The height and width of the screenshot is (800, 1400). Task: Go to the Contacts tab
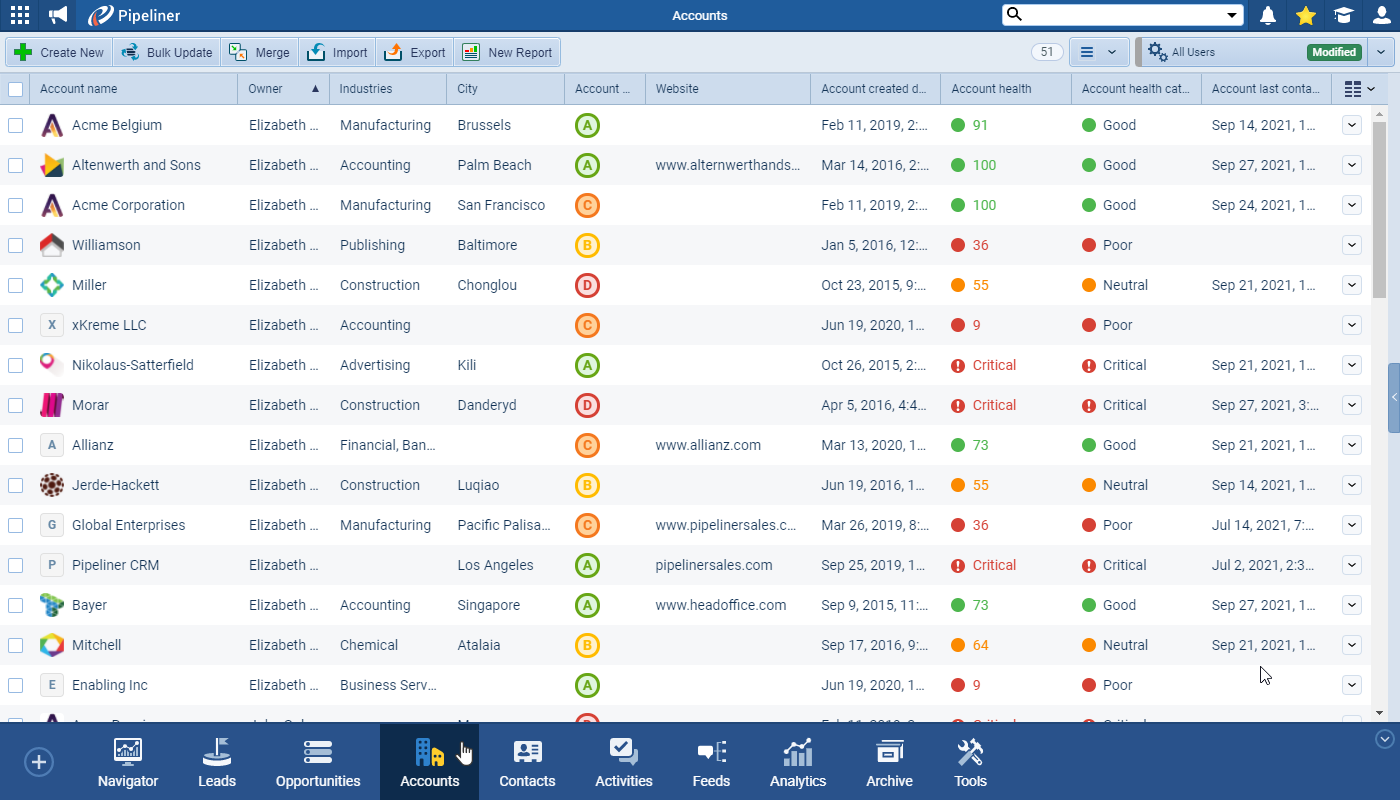pyautogui.click(x=527, y=763)
